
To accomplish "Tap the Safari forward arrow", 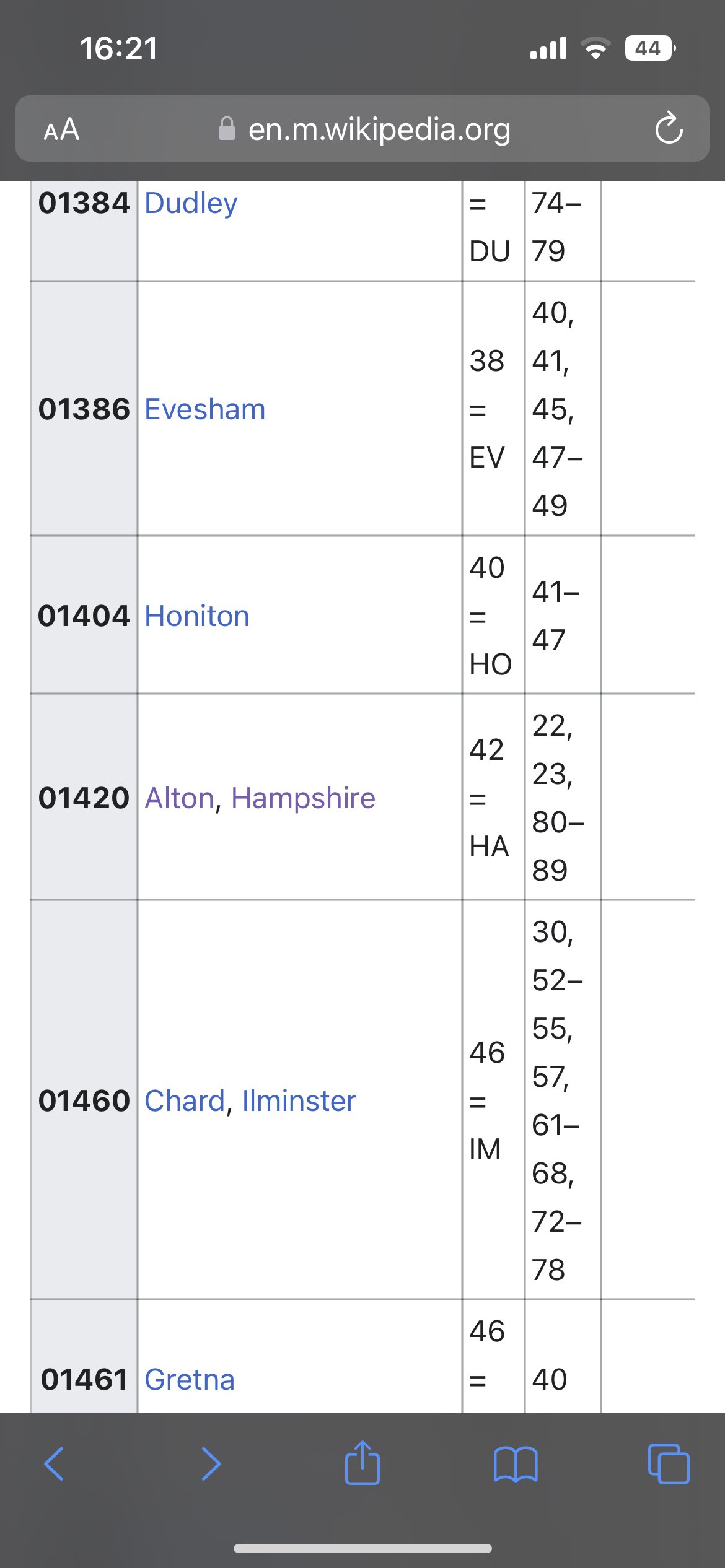I will click(x=211, y=1464).
